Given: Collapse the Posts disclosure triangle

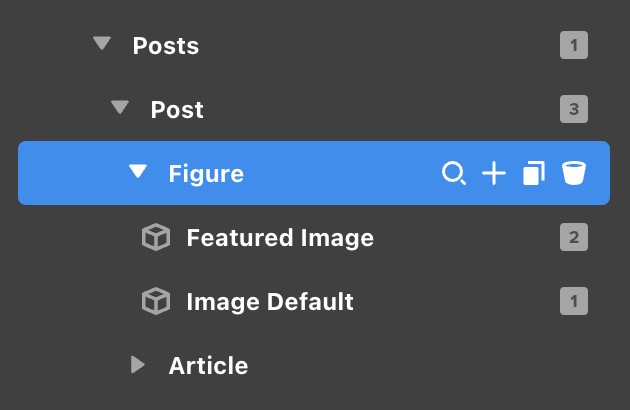Looking at the screenshot, I should 101,45.
